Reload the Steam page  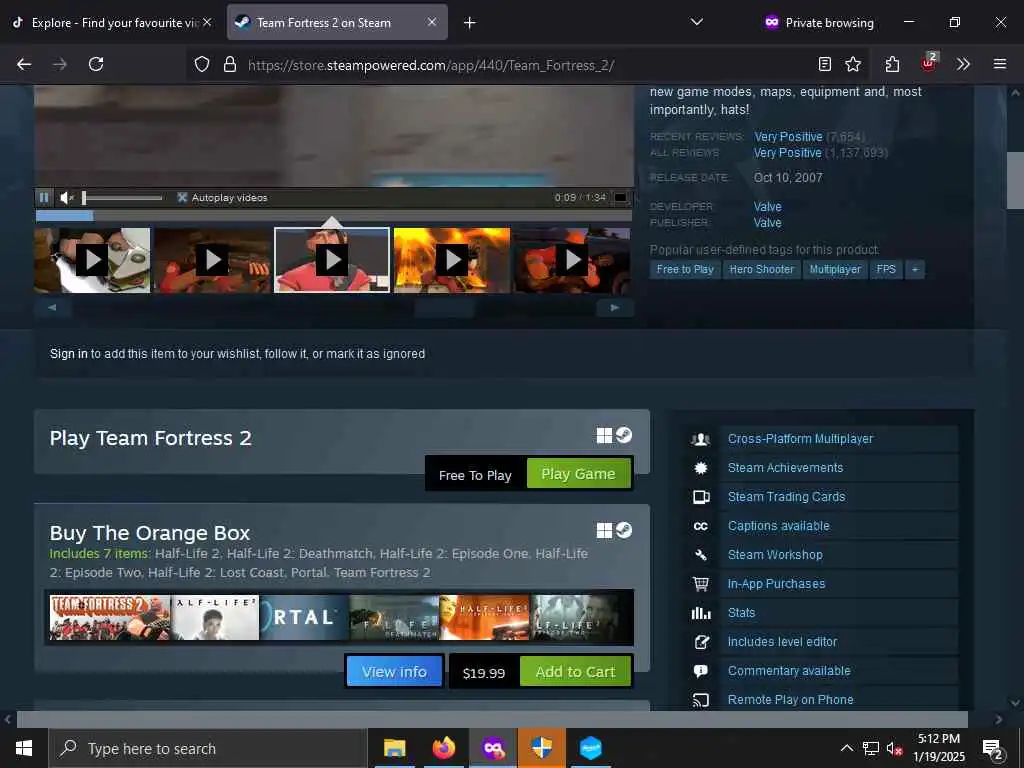(x=96, y=64)
